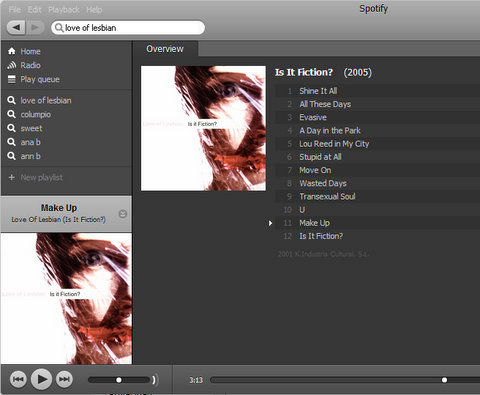
Task: Open the 'sweet' saved search
Action: [x=31, y=128]
